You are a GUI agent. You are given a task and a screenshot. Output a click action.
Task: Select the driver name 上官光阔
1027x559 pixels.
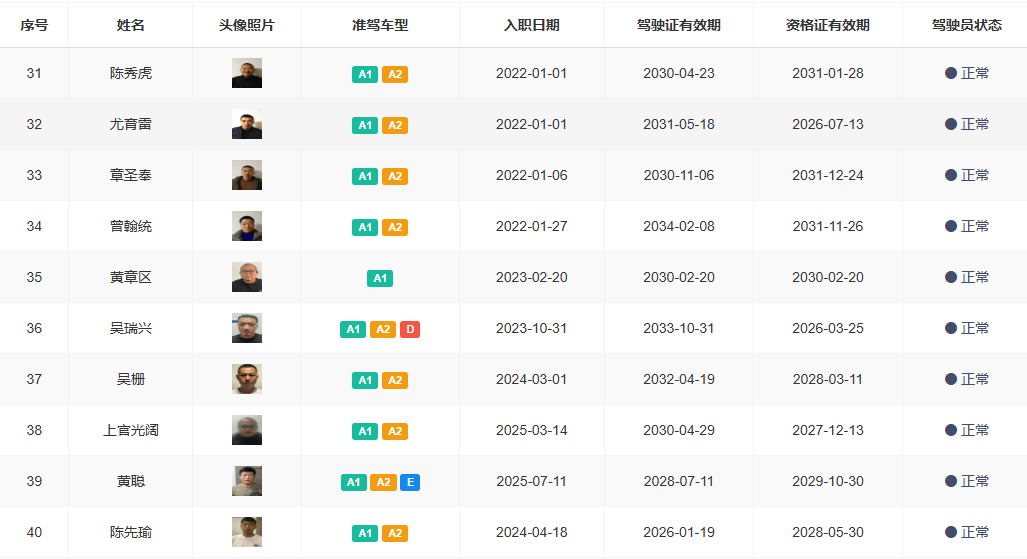131,430
